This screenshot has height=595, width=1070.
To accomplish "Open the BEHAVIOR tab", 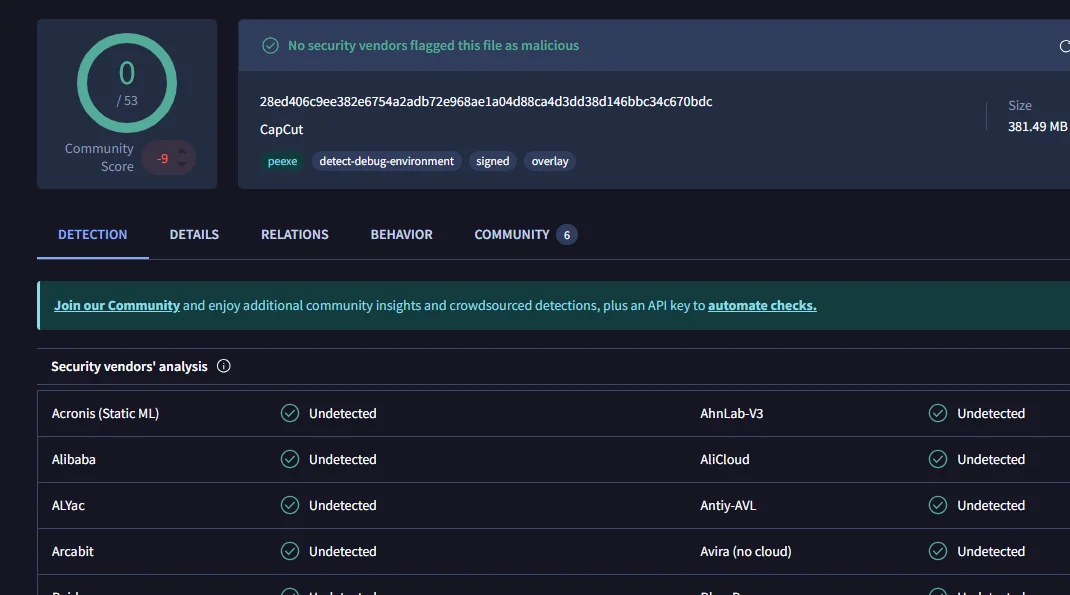I will 401,235.
